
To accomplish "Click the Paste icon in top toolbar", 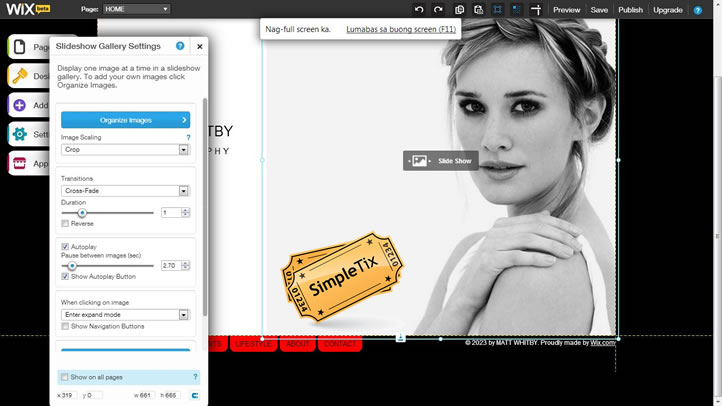I will (x=479, y=10).
